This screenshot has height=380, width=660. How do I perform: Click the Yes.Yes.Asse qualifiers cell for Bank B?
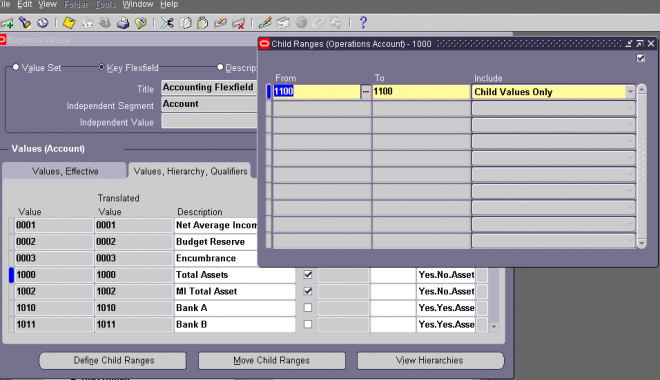(x=446, y=324)
